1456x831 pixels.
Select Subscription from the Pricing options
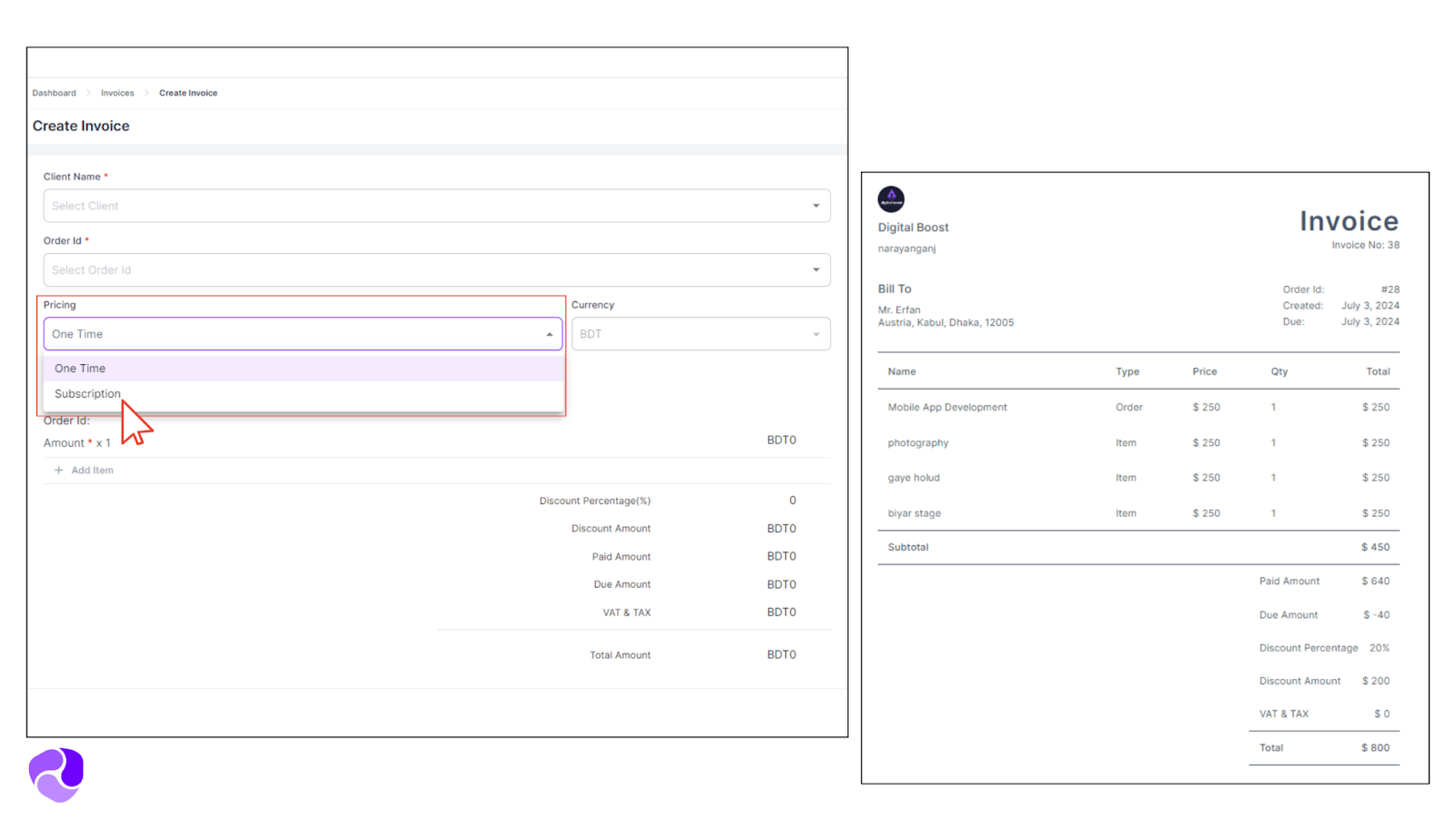click(87, 393)
